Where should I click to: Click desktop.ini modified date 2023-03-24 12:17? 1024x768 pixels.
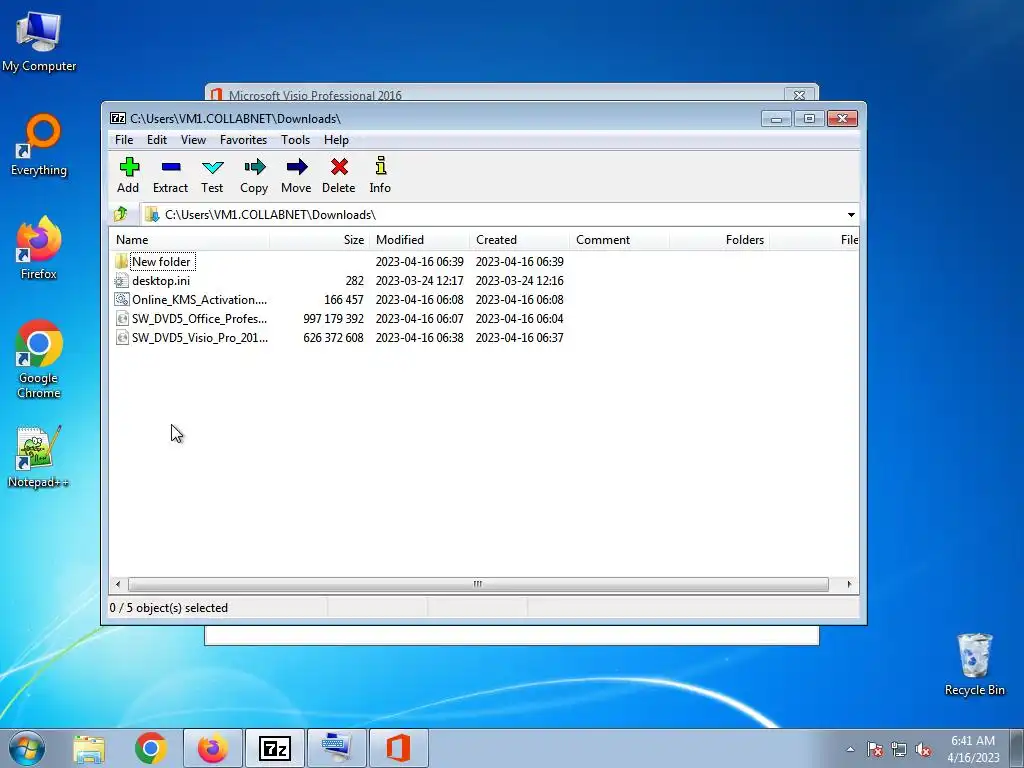point(420,281)
